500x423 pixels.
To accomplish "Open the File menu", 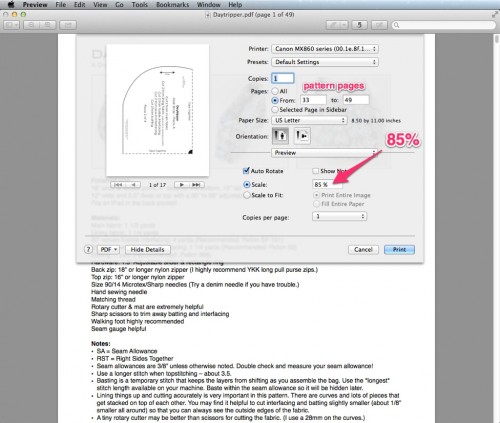I will coord(61,5).
